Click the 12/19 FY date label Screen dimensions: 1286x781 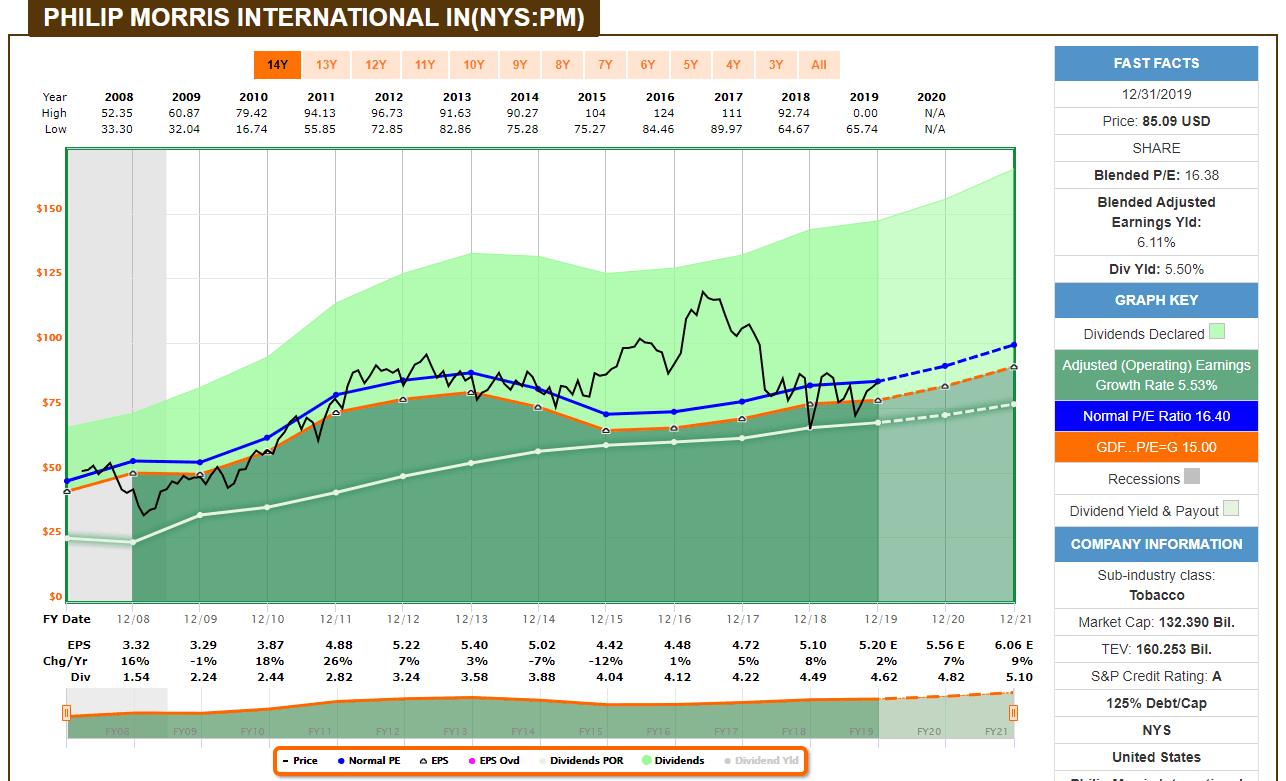click(x=878, y=619)
